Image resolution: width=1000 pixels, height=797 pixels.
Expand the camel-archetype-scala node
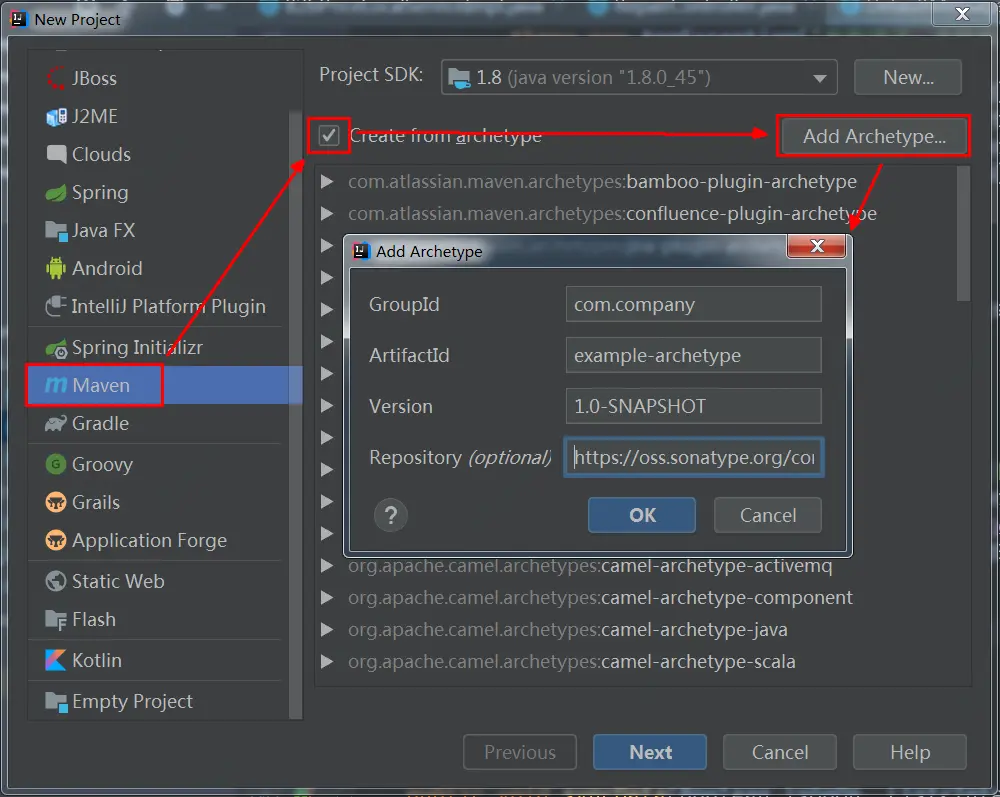tap(327, 662)
